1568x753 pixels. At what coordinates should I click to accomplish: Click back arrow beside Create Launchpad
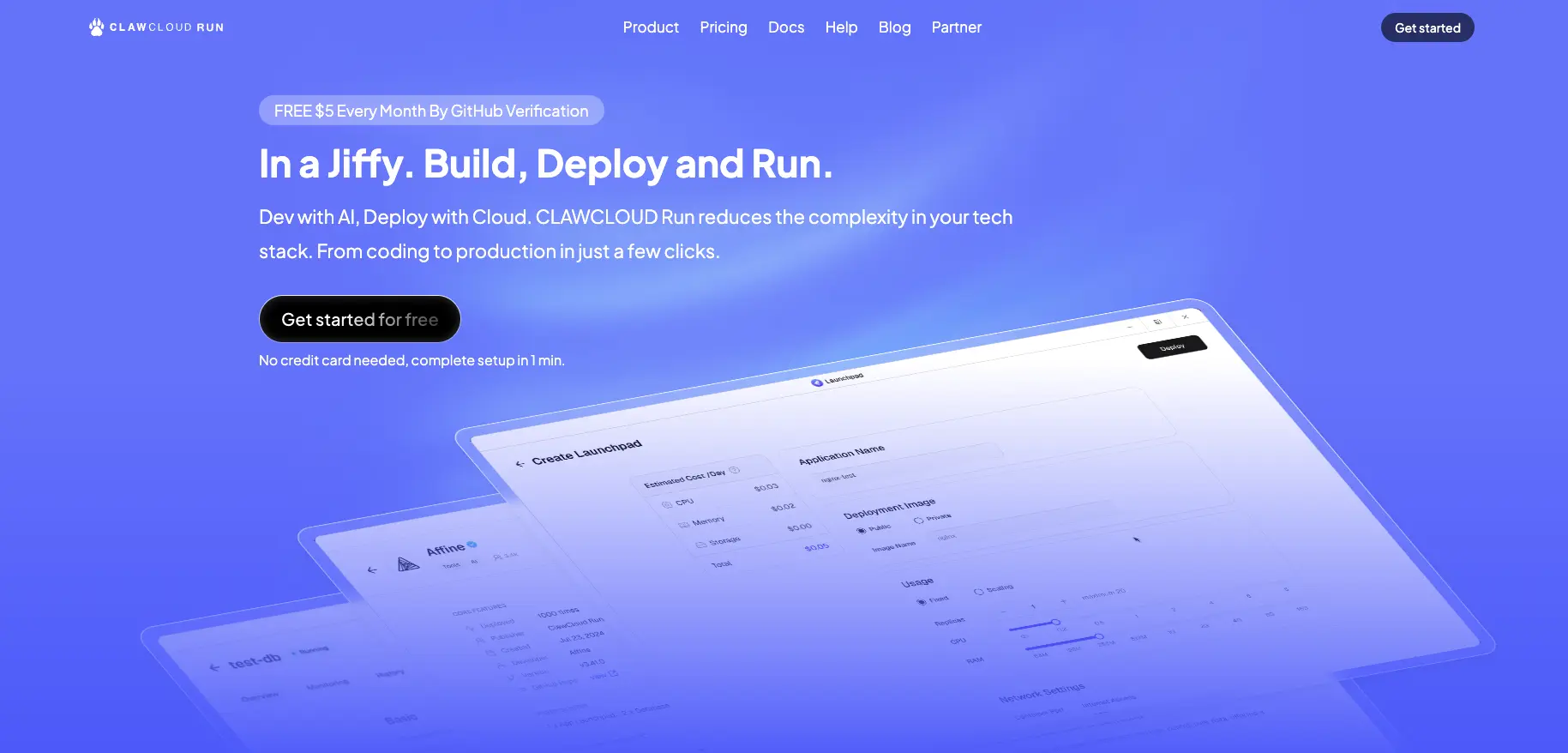(520, 464)
